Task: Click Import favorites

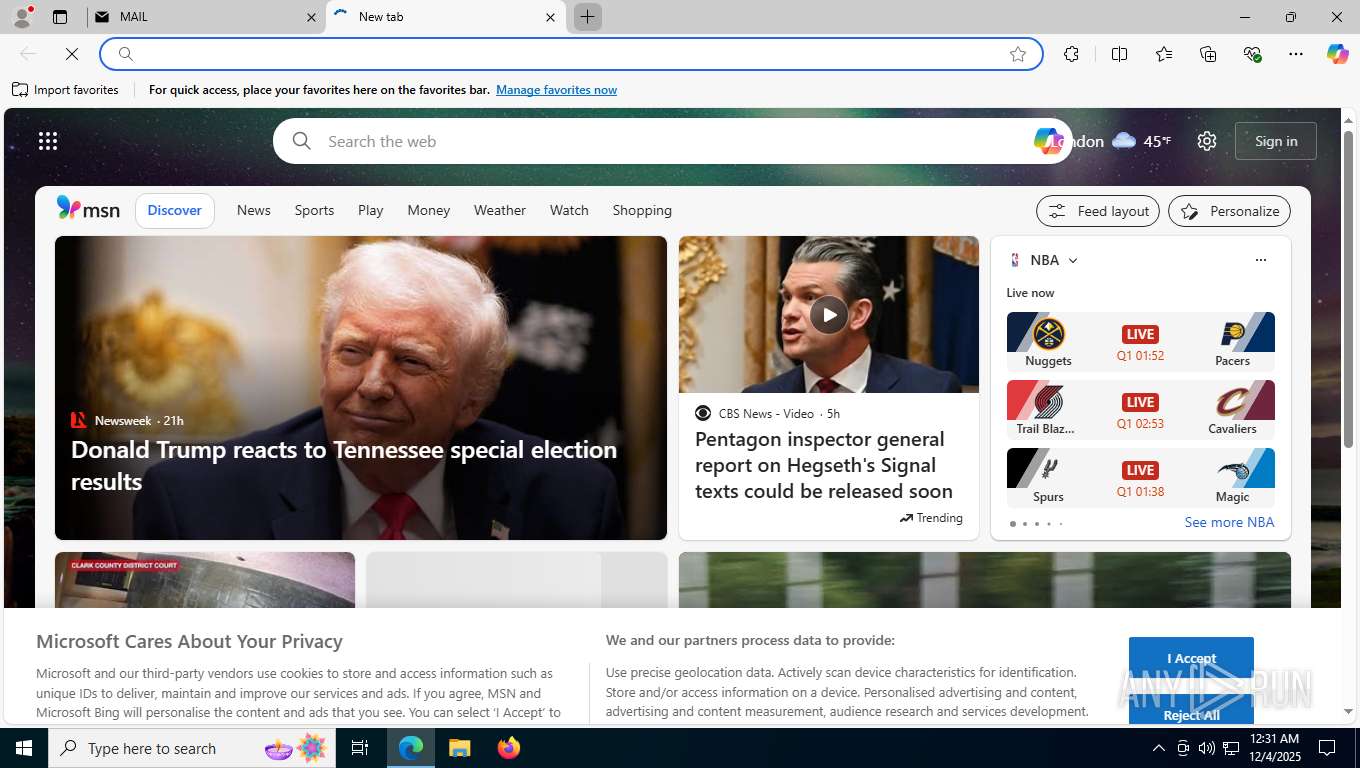Action: (x=65, y=90)
